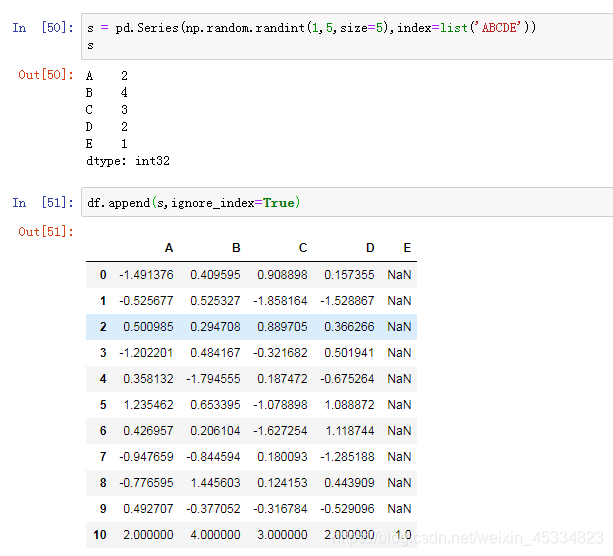This screenshot has width=613, height=556.
Task: Click cell value -0.529096
Action: coord(347,509)
